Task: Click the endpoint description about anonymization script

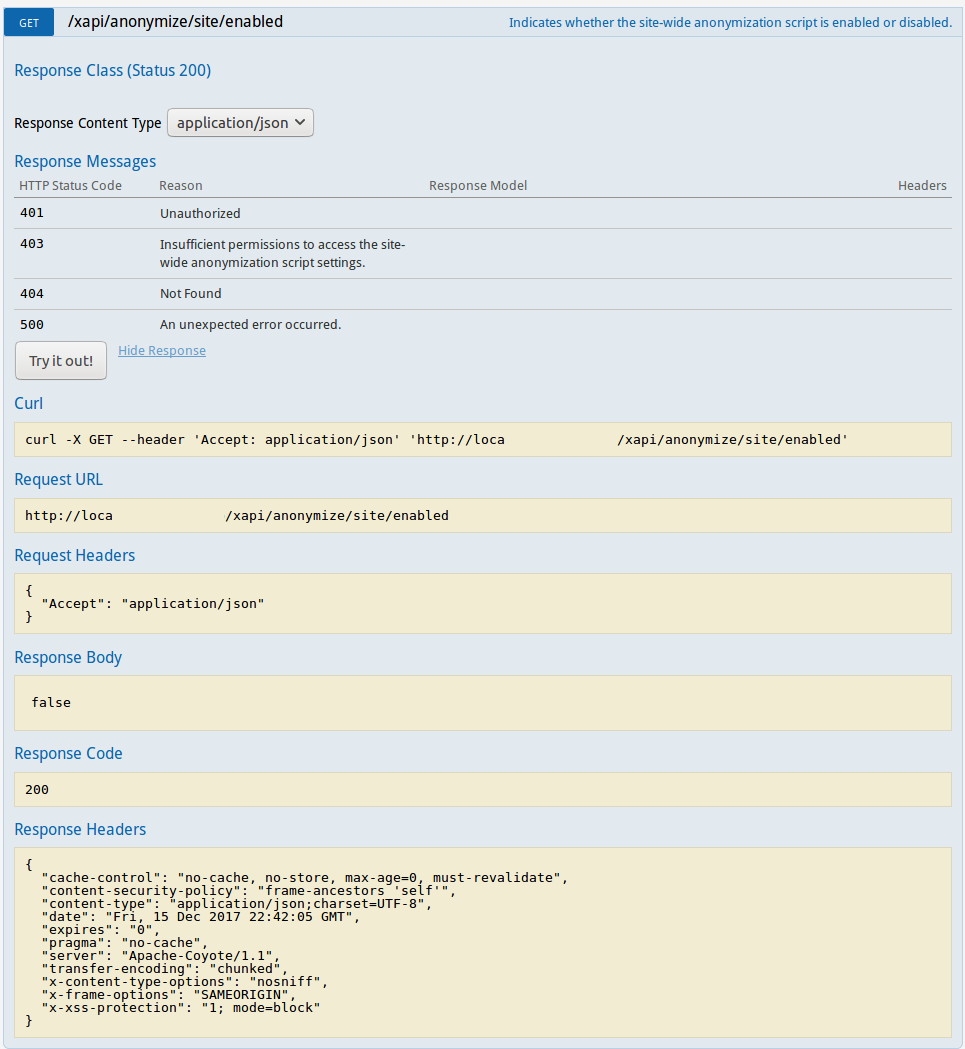Action: point(730,22)
